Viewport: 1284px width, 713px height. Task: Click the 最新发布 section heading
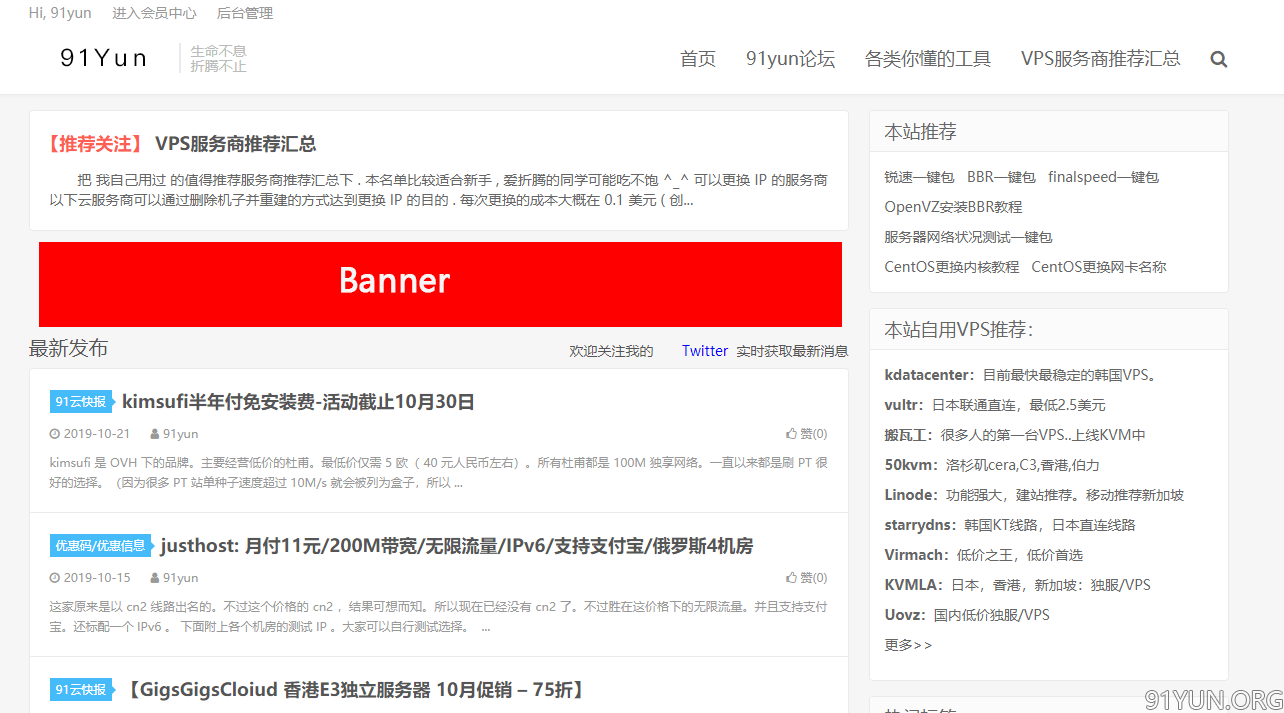pos(69,348)
